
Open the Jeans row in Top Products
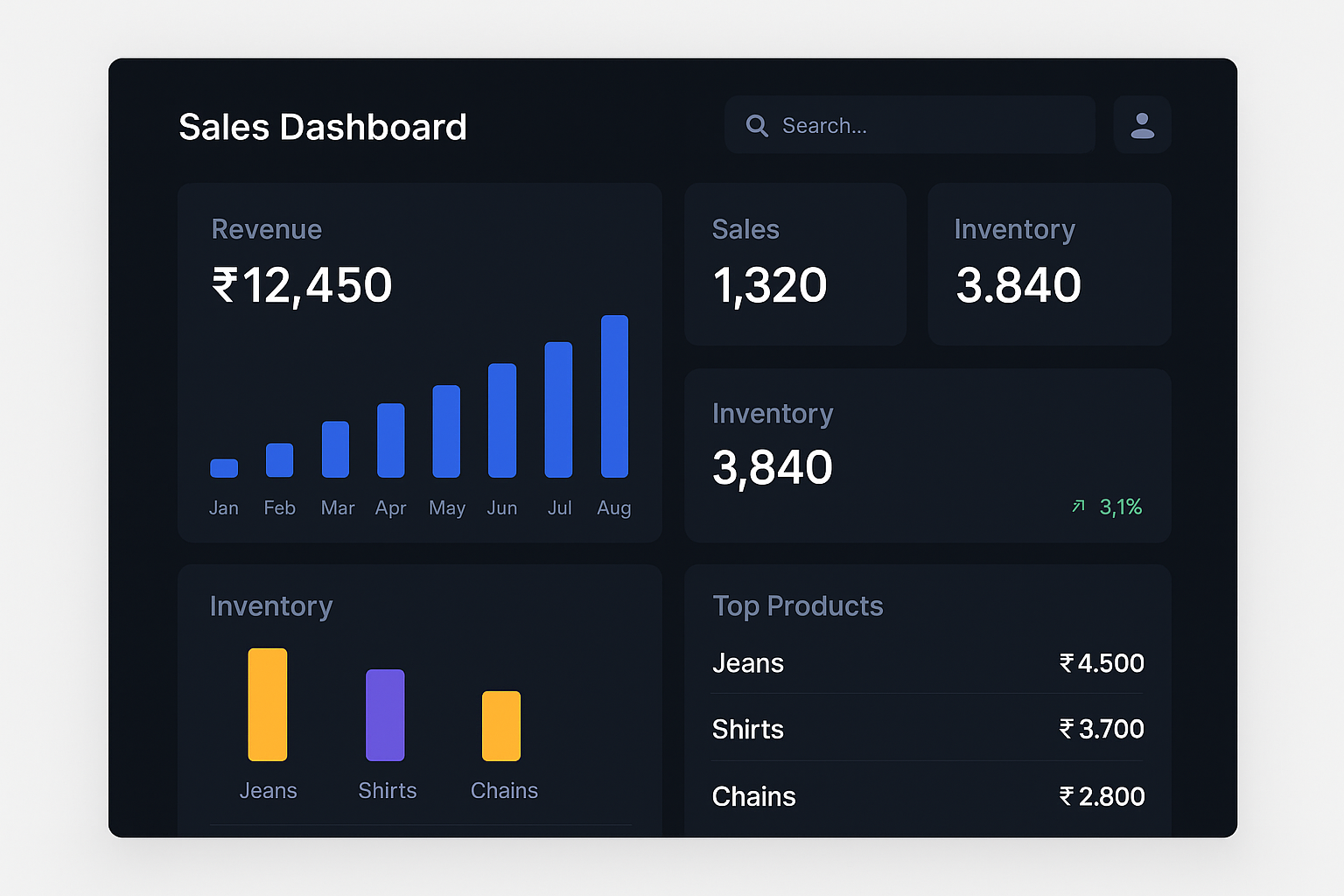click(927, 663)
